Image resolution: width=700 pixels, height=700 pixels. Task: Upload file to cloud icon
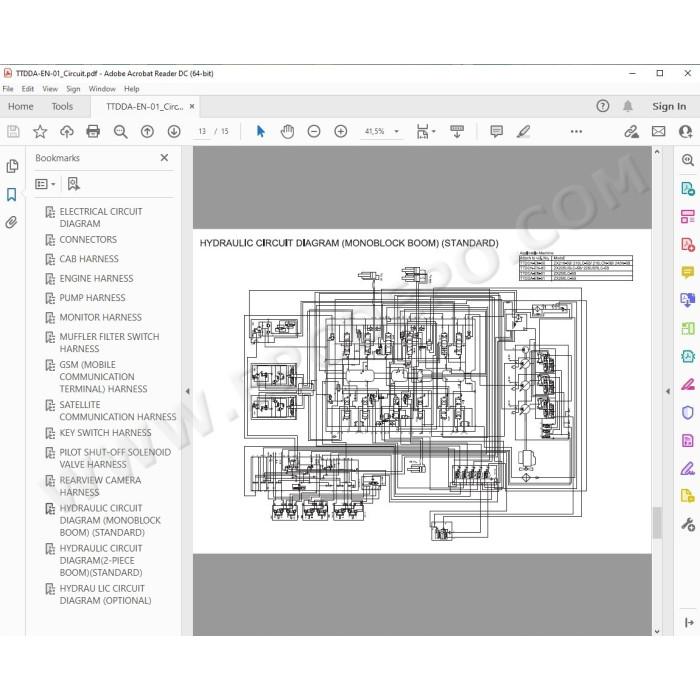67,131
